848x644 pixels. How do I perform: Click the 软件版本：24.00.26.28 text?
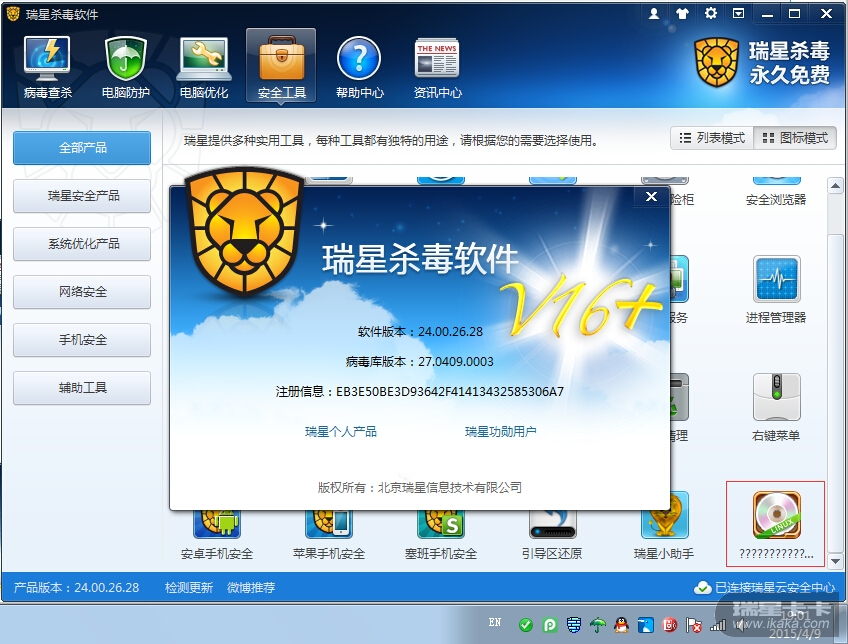(420, 331)
